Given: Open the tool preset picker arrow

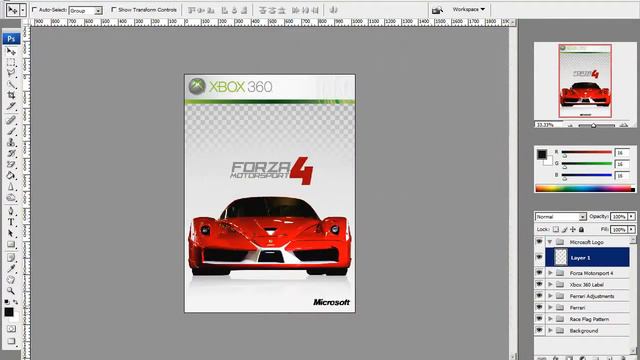Looking at the screenshot, I should [23, 10].
